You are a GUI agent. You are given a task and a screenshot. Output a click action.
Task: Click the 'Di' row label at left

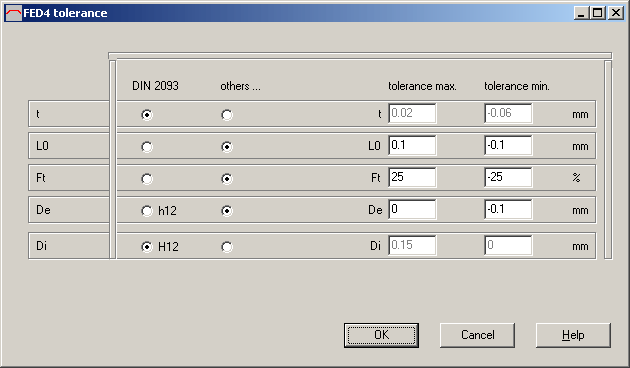[x=41, y=245]
